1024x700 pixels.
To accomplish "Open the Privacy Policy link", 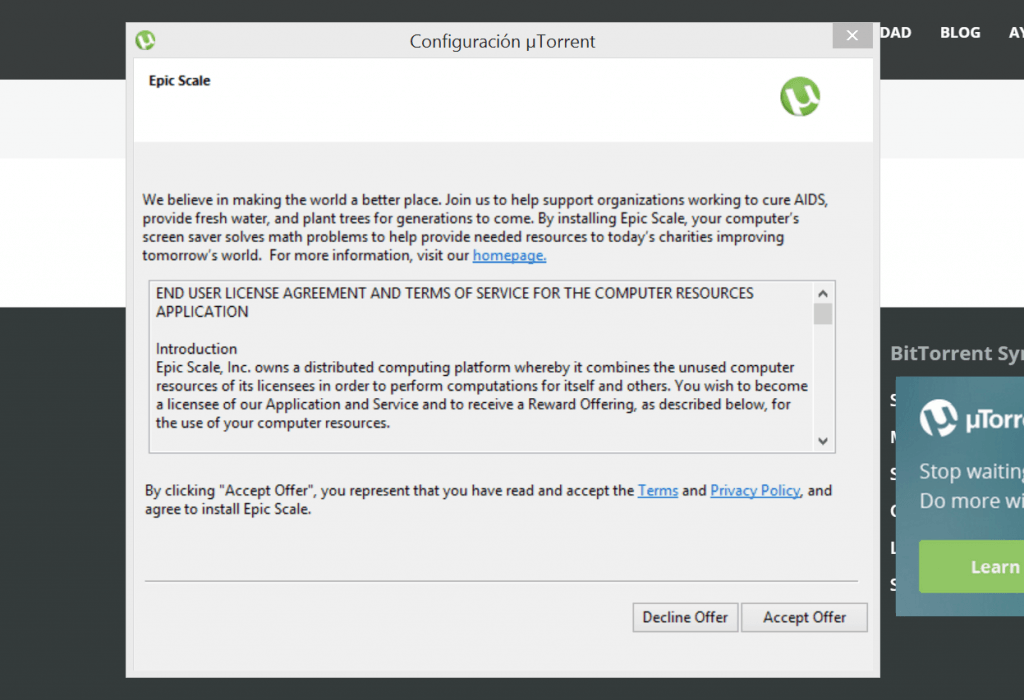I will [x=755, y=491].
